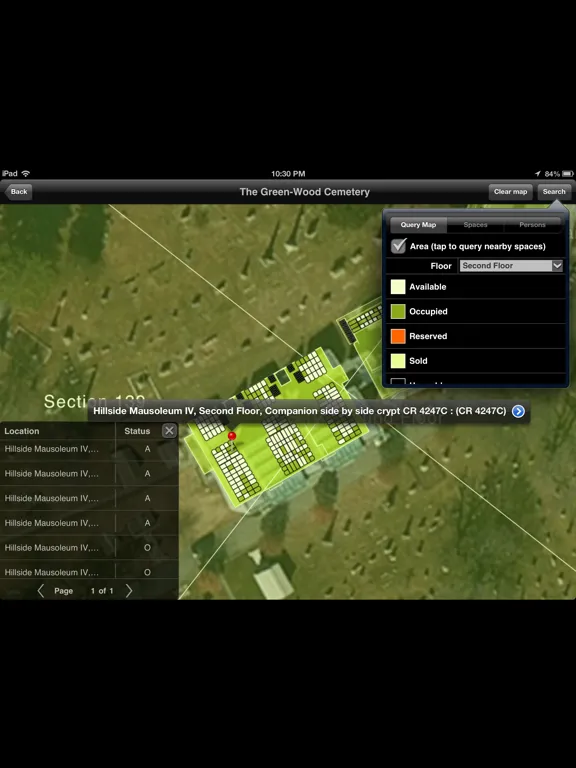Tap the Back button
Screen dimensions: 576x768
19,192
